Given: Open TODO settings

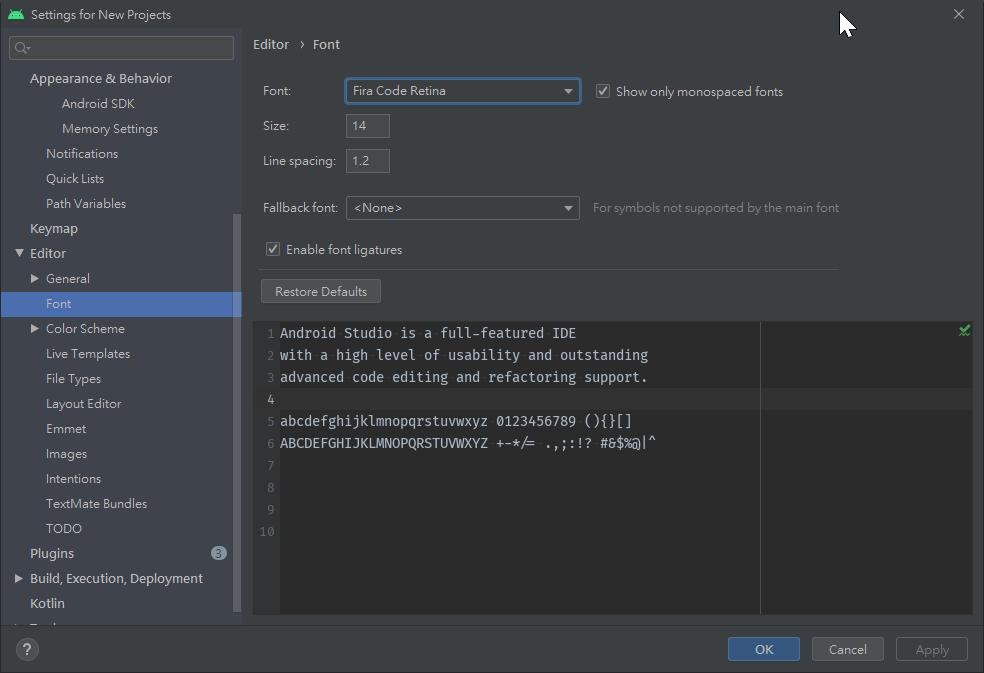Looking at the screenshot, I should tap(64, 529).
